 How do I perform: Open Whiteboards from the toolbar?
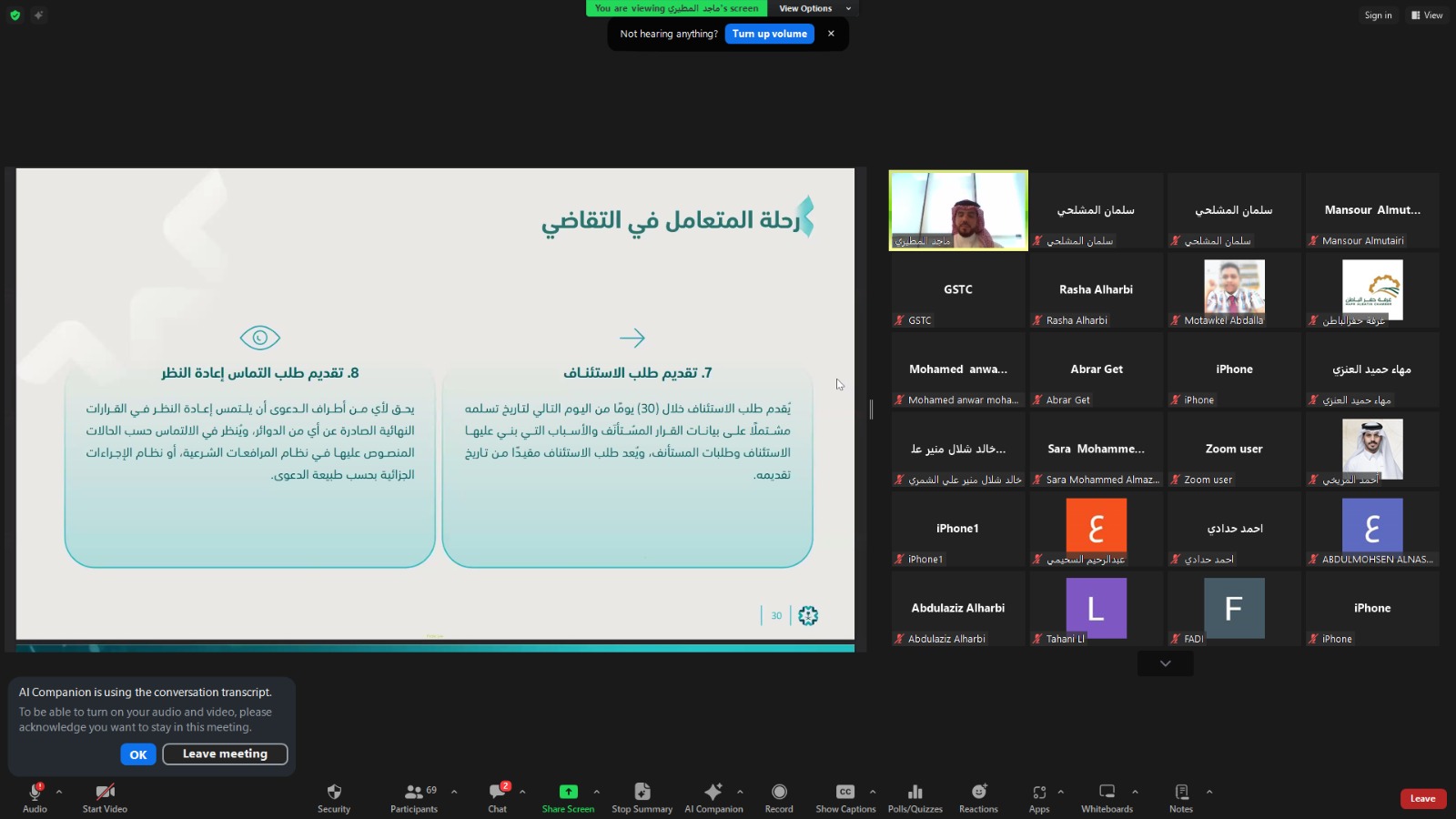tap(1107, 793)
